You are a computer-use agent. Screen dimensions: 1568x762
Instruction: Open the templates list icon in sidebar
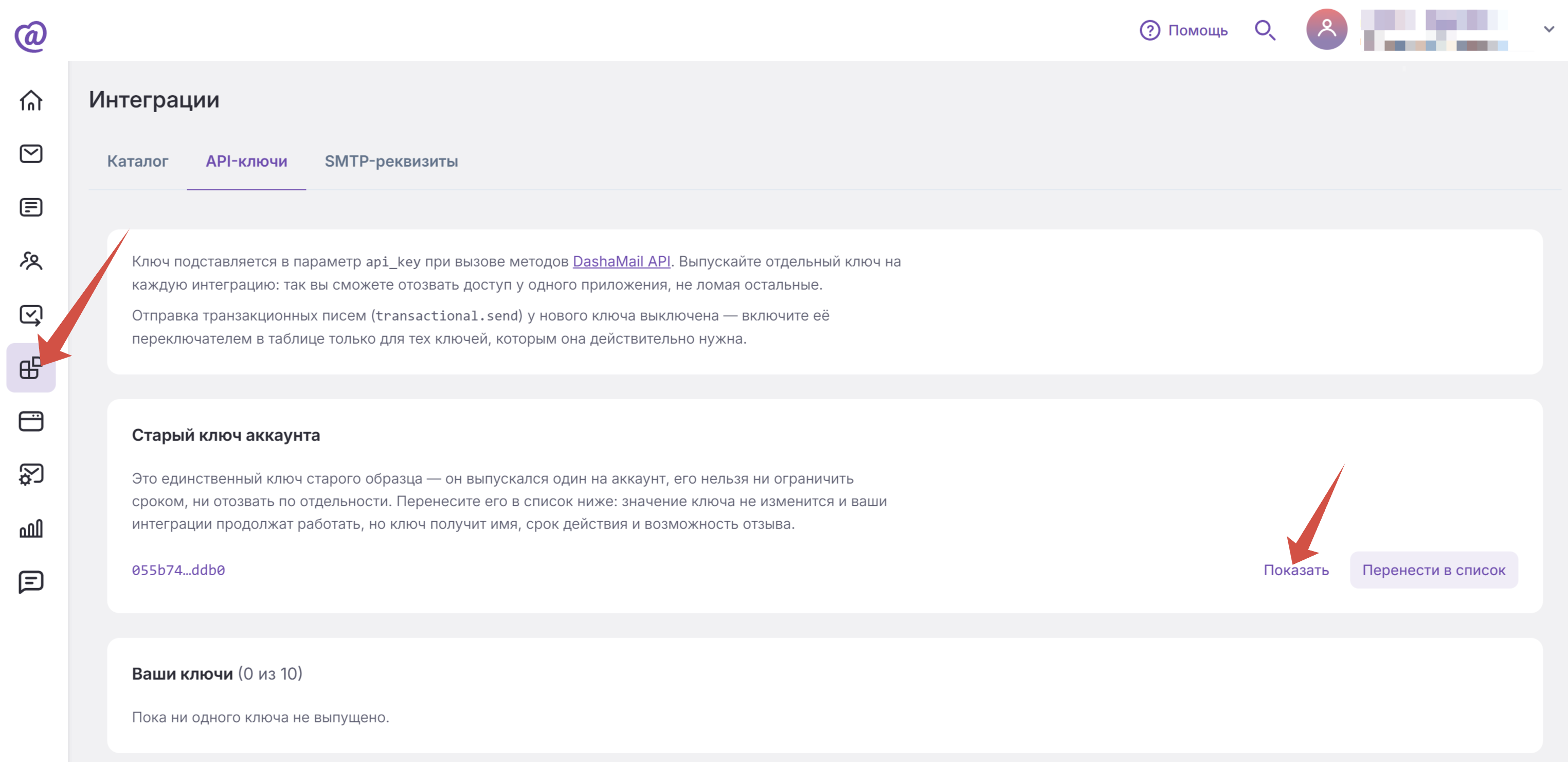pyautogui.click(x=31, y=207)
